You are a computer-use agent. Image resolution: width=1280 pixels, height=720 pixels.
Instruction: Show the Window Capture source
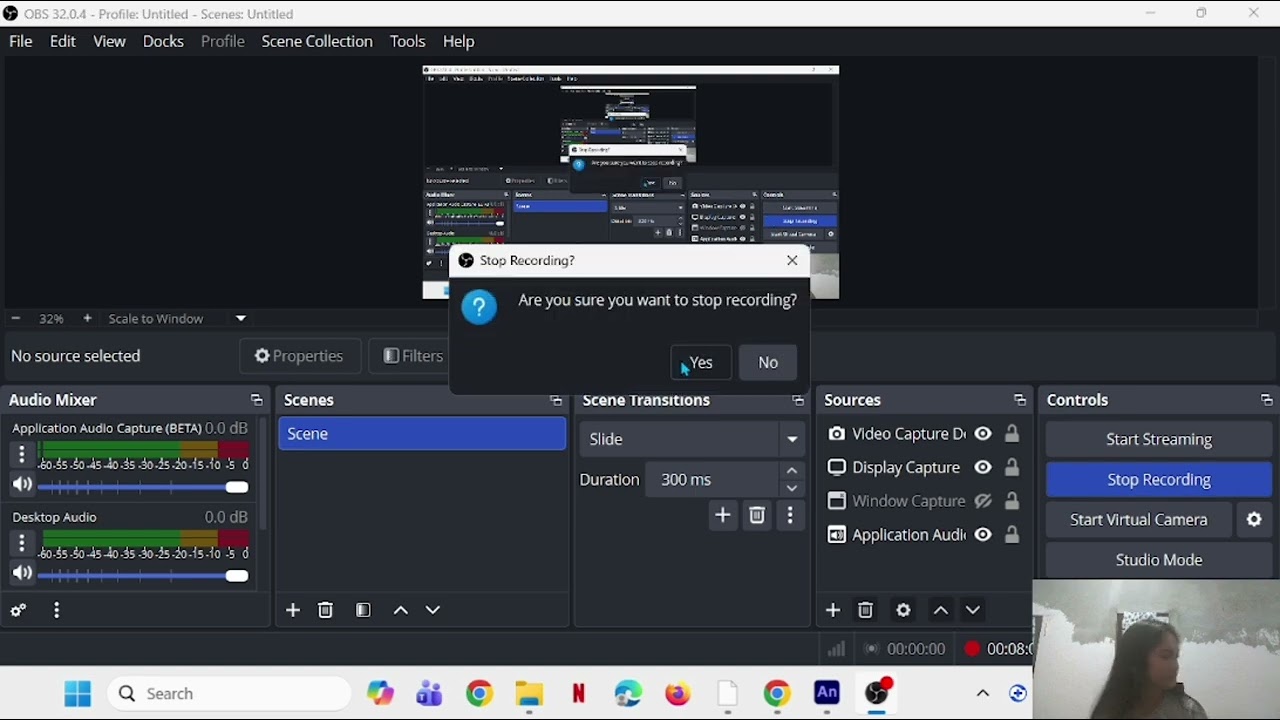tap(983, 502)
